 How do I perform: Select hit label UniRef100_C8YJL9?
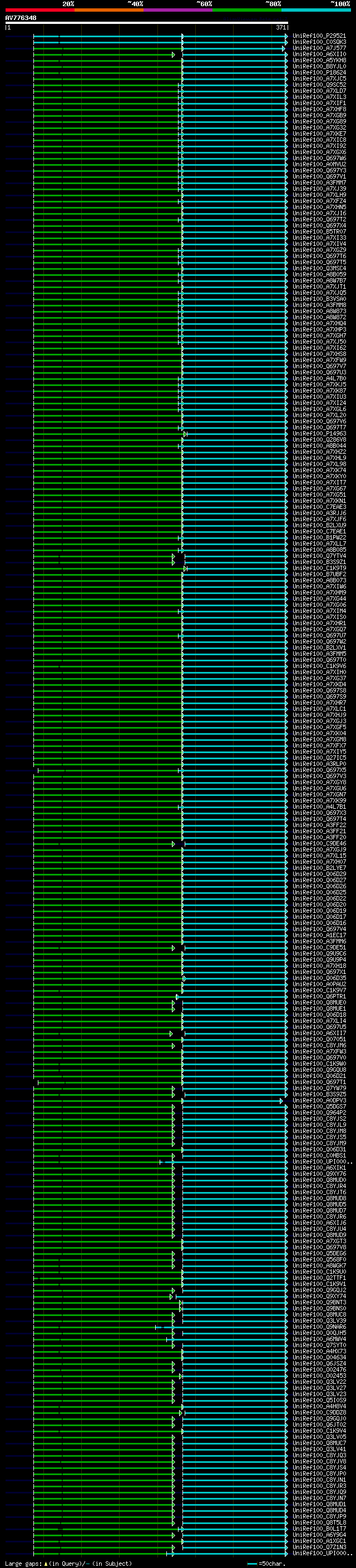[319, 1125]
